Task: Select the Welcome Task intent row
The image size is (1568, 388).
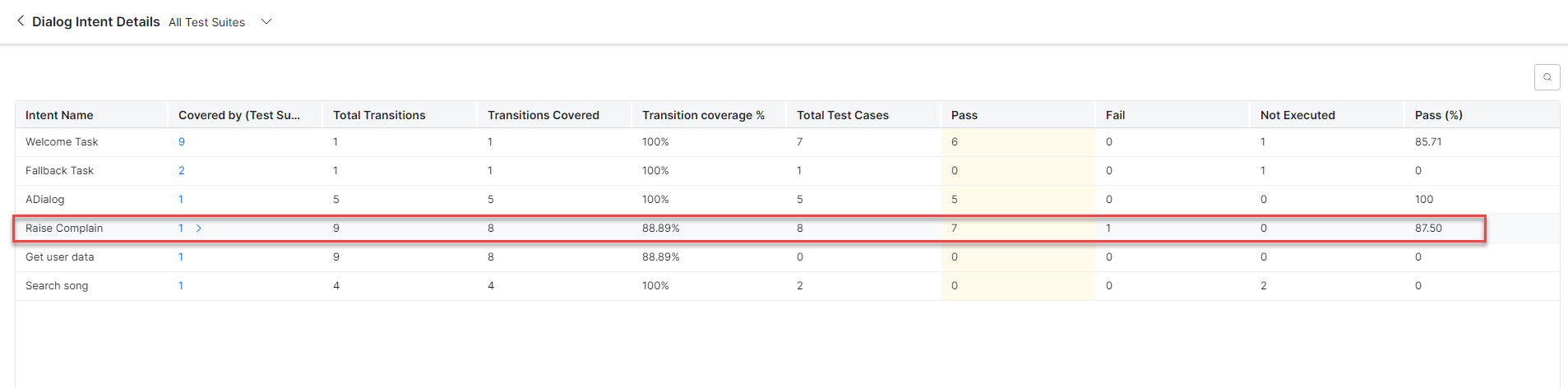Action: point(62,142)
